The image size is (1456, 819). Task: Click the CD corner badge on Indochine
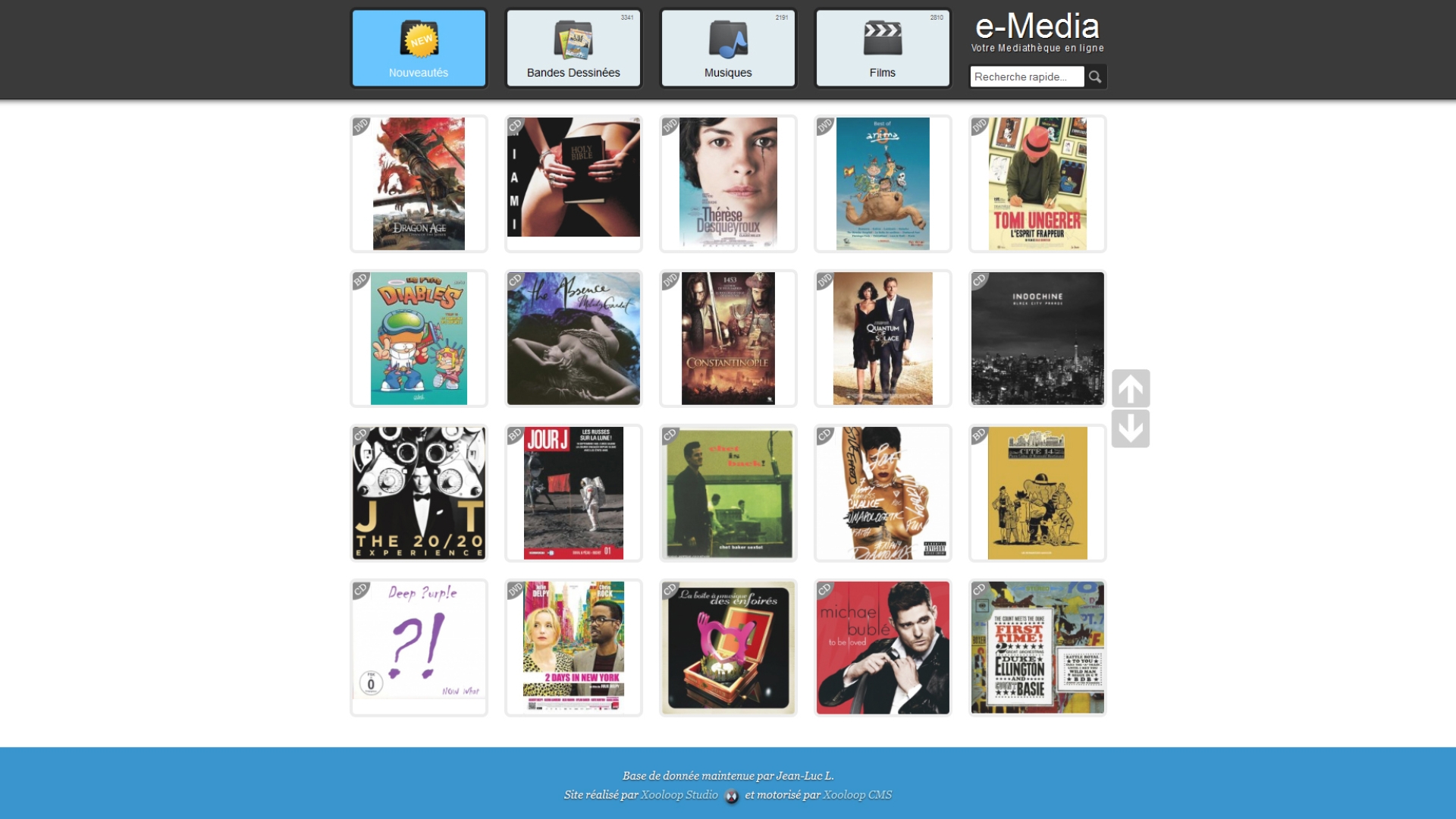pyautogui.click(x=978, y=280)
